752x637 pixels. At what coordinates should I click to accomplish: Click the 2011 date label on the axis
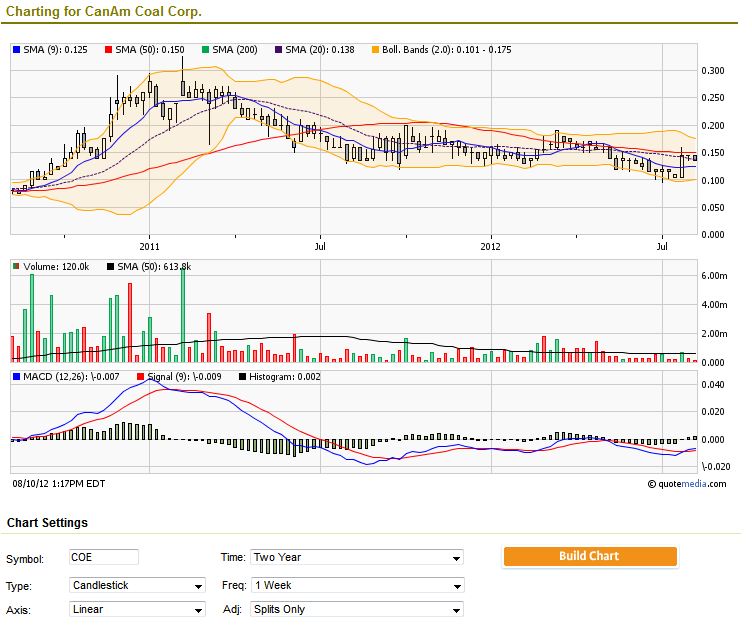149,247
